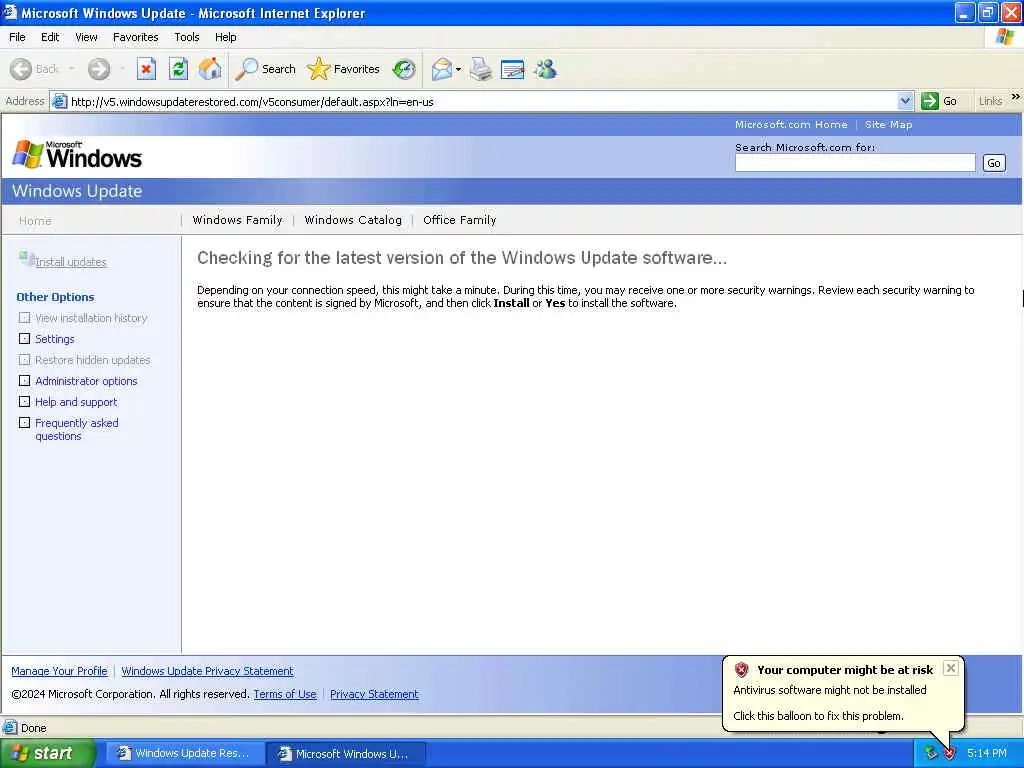Click the Frequently asked questions bullet box
Image resolution: width=1024 pixels, height=768 pixels.
24,423
